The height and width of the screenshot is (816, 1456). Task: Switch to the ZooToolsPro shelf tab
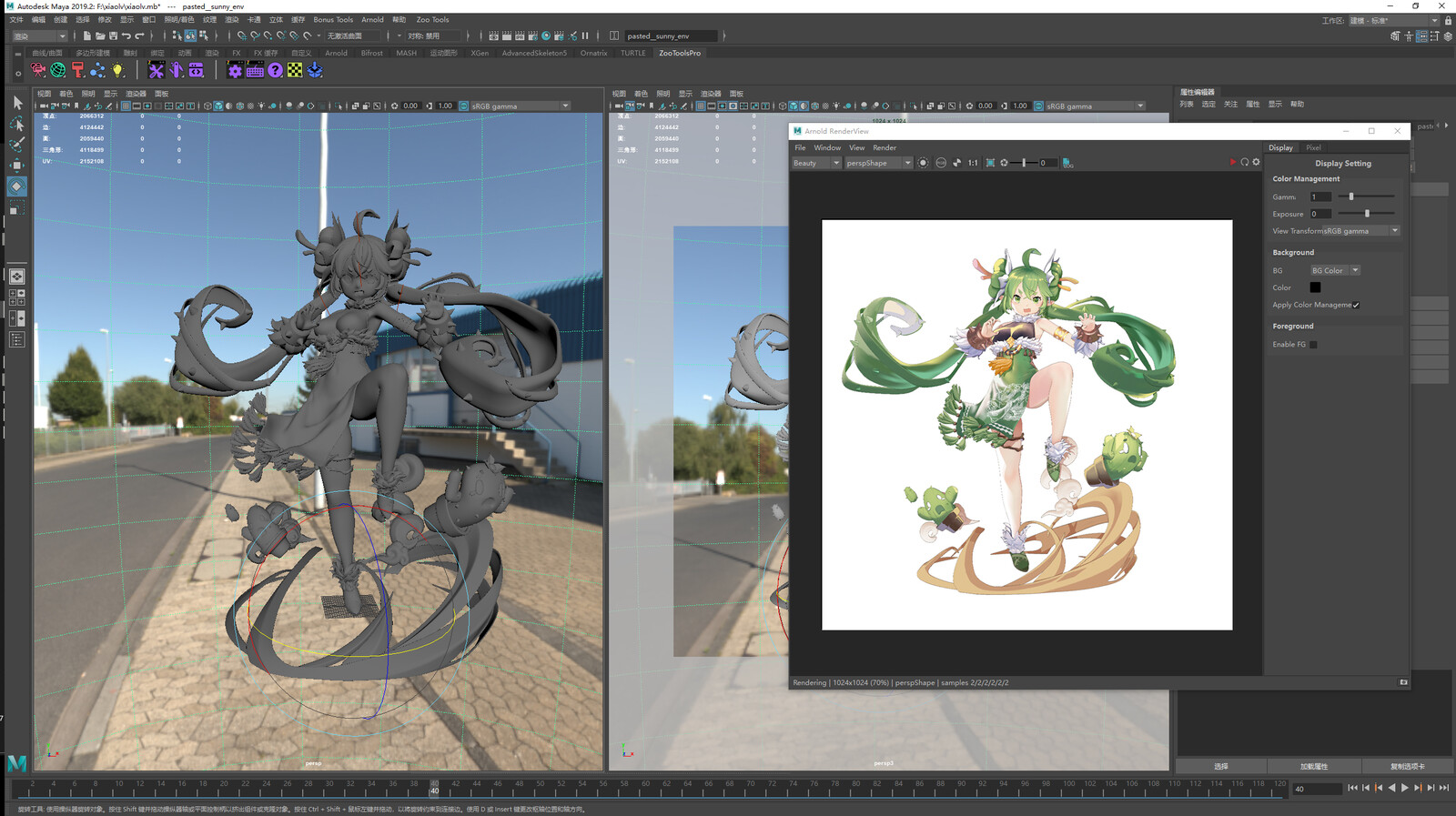[x=680, y=53]
